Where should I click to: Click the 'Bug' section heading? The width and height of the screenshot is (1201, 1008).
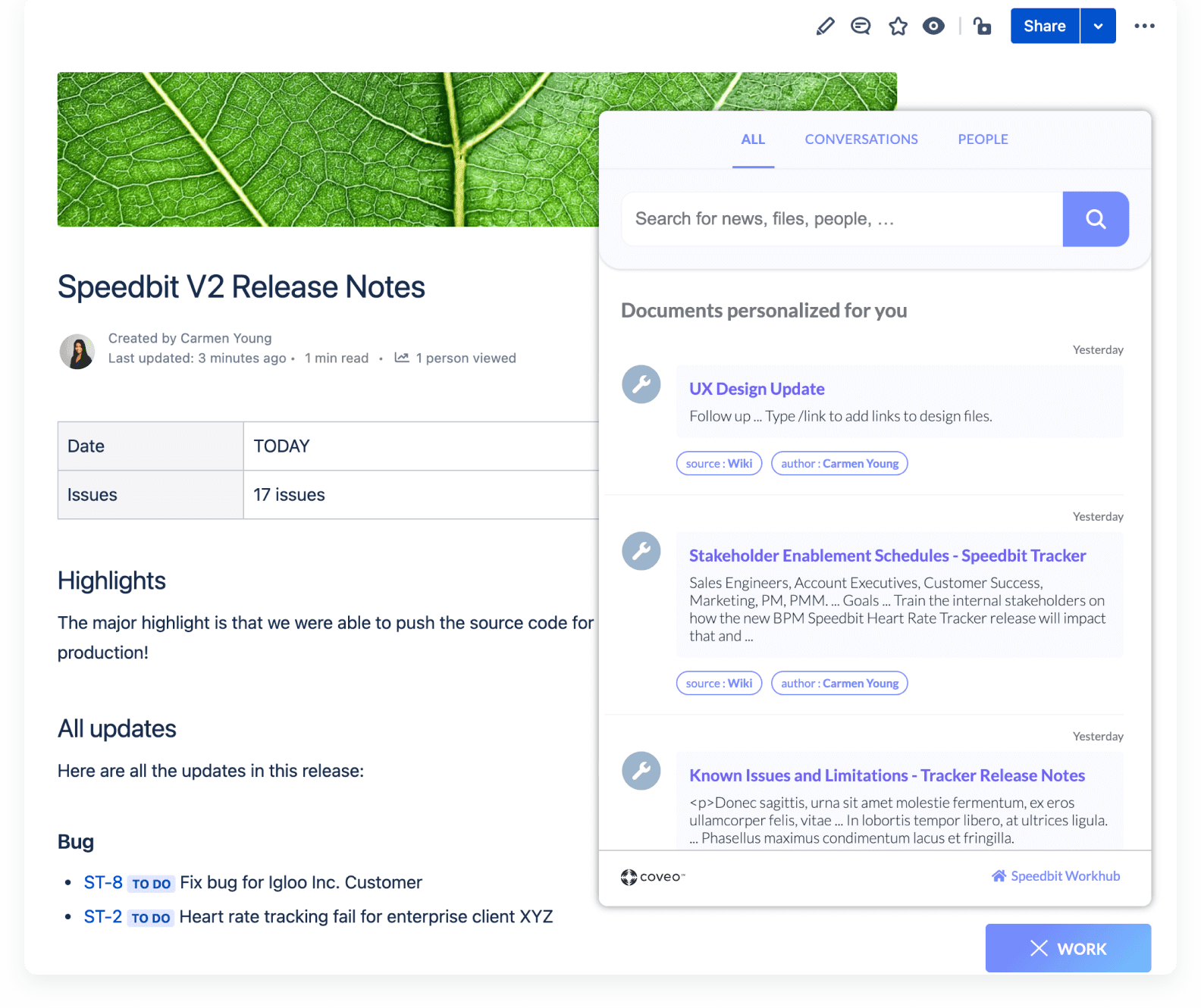pos(76,842)
